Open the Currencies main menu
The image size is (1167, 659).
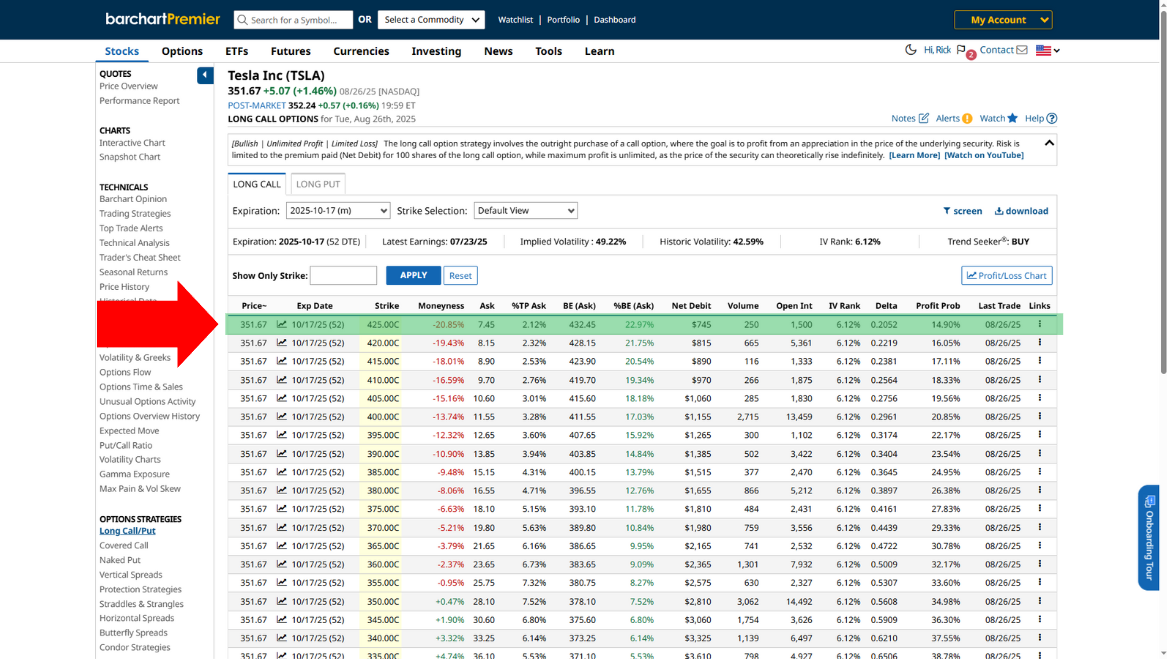[x=361, y=51]
